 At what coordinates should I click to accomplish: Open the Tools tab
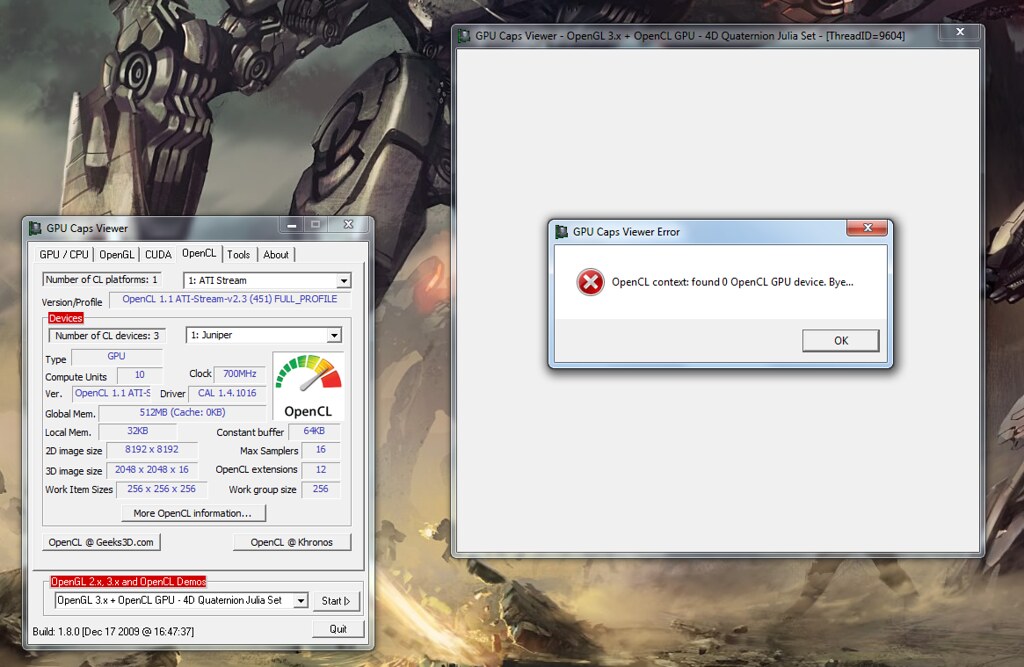tap(238, 255)
